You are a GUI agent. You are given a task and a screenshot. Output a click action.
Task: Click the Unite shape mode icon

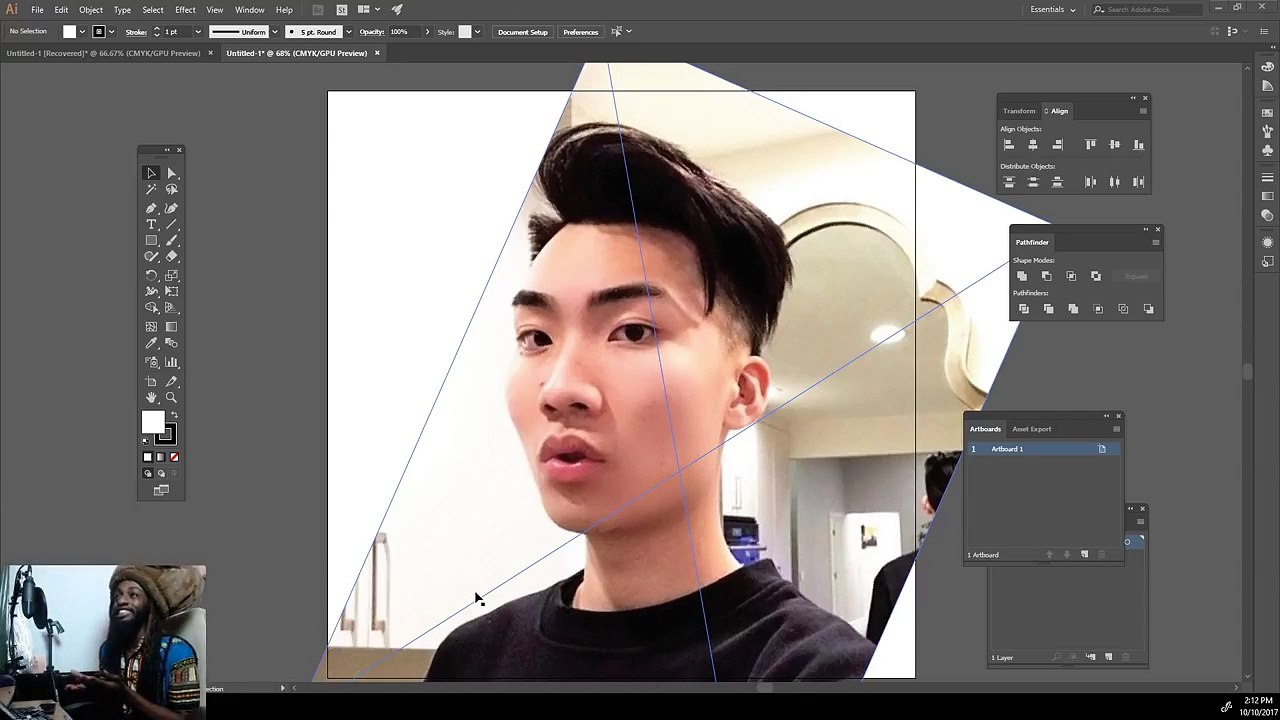pyautogui.click(x=1021, y=276)
